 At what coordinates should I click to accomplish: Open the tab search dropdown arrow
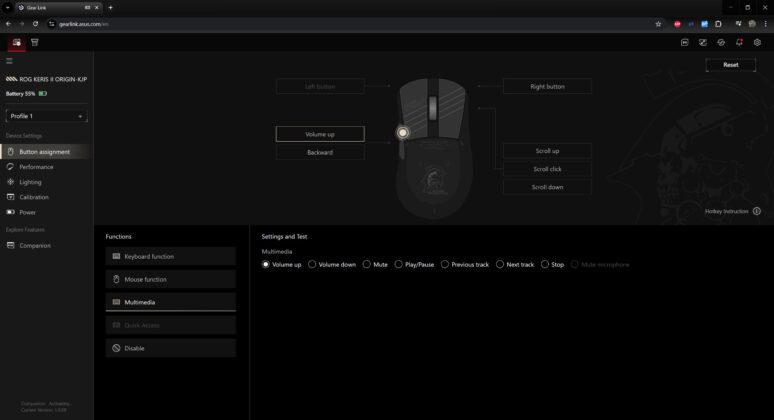coord(8,7)
